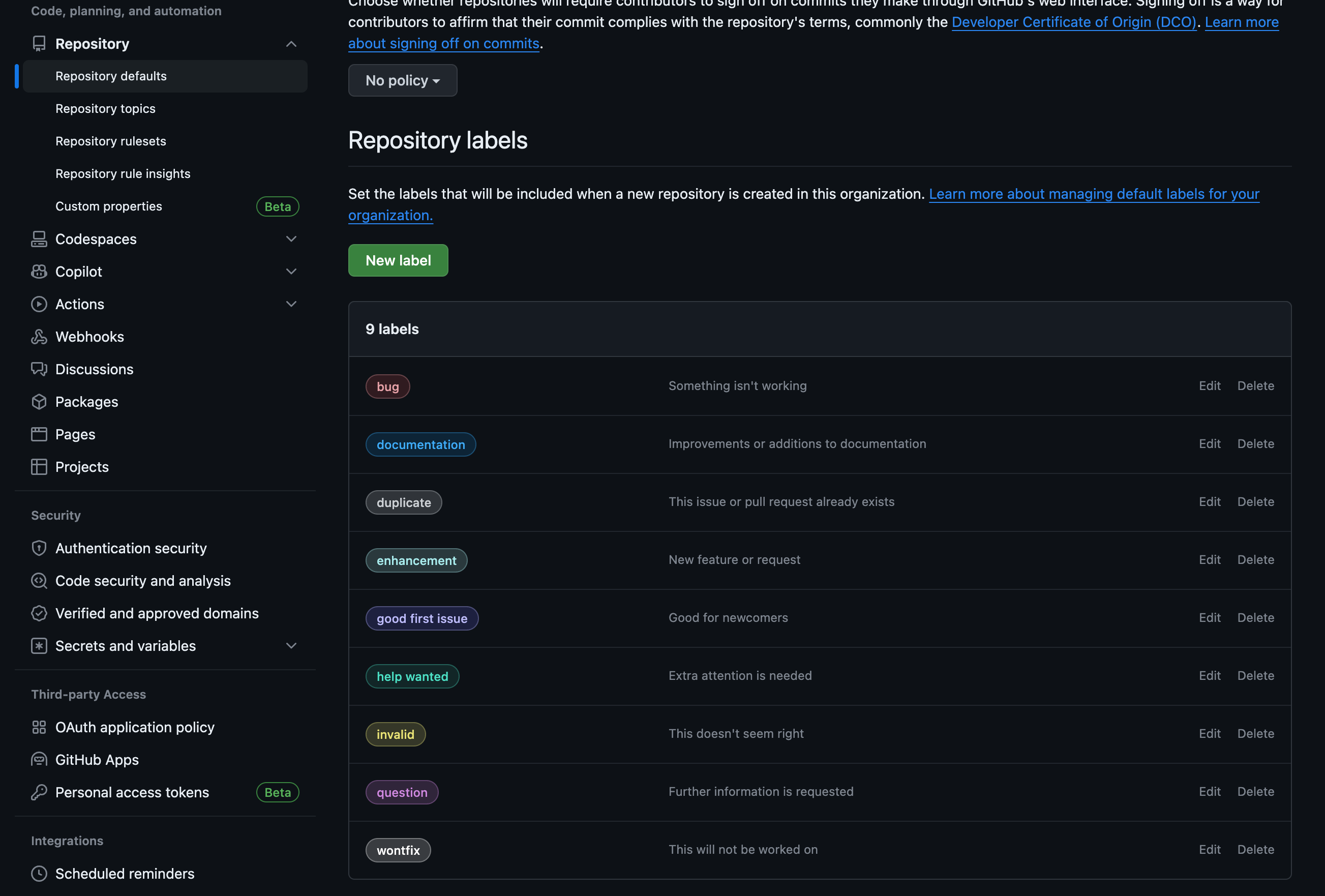Click the Personal access tokens key icon

[39, 793]
